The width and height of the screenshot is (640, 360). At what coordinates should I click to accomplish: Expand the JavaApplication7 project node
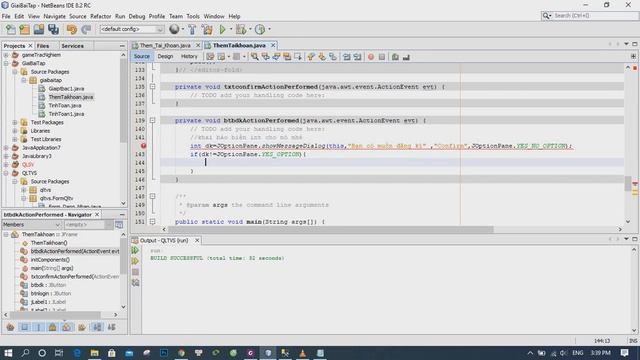point(6,148)
